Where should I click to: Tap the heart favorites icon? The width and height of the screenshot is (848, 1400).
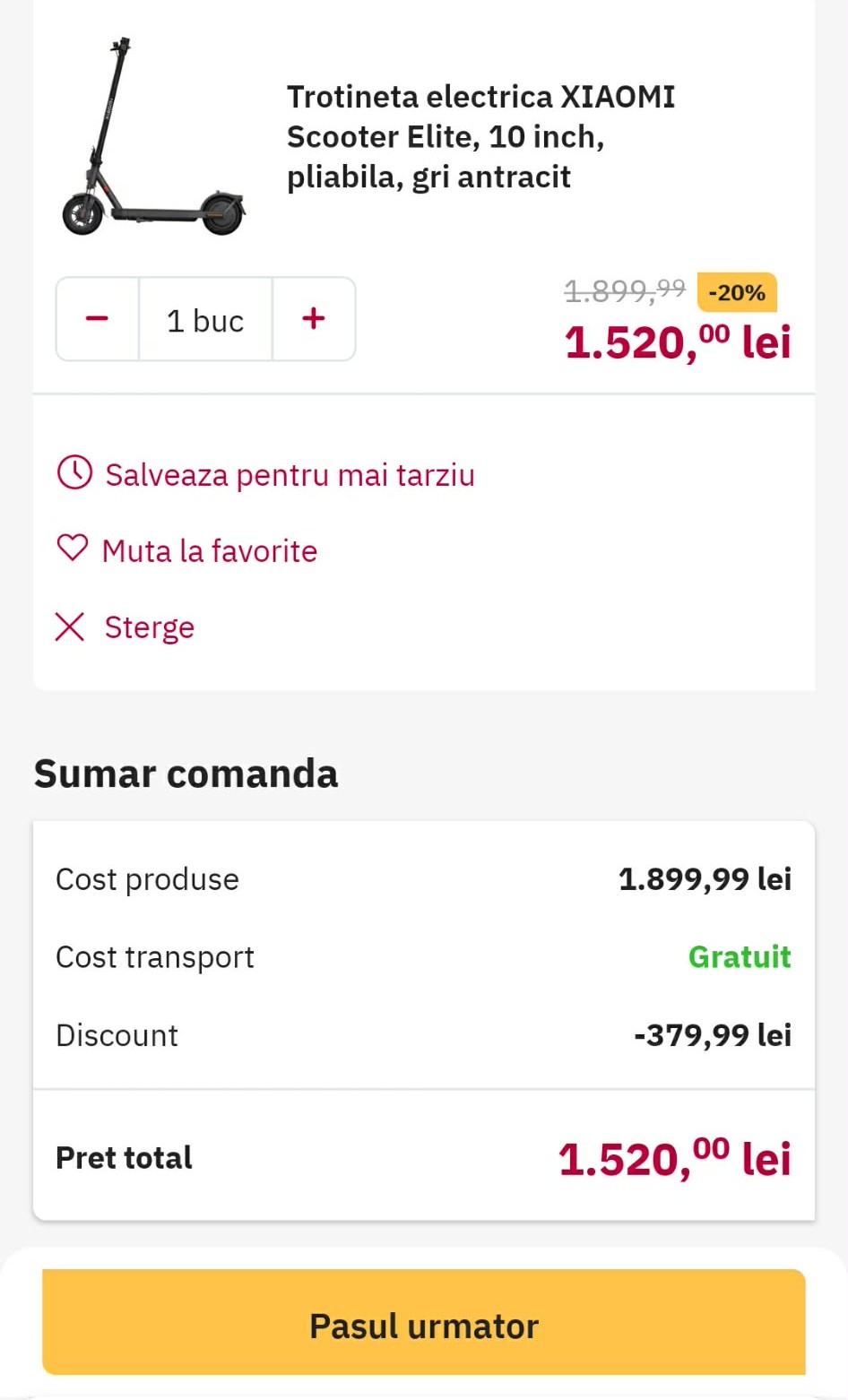tap(73, 549)
